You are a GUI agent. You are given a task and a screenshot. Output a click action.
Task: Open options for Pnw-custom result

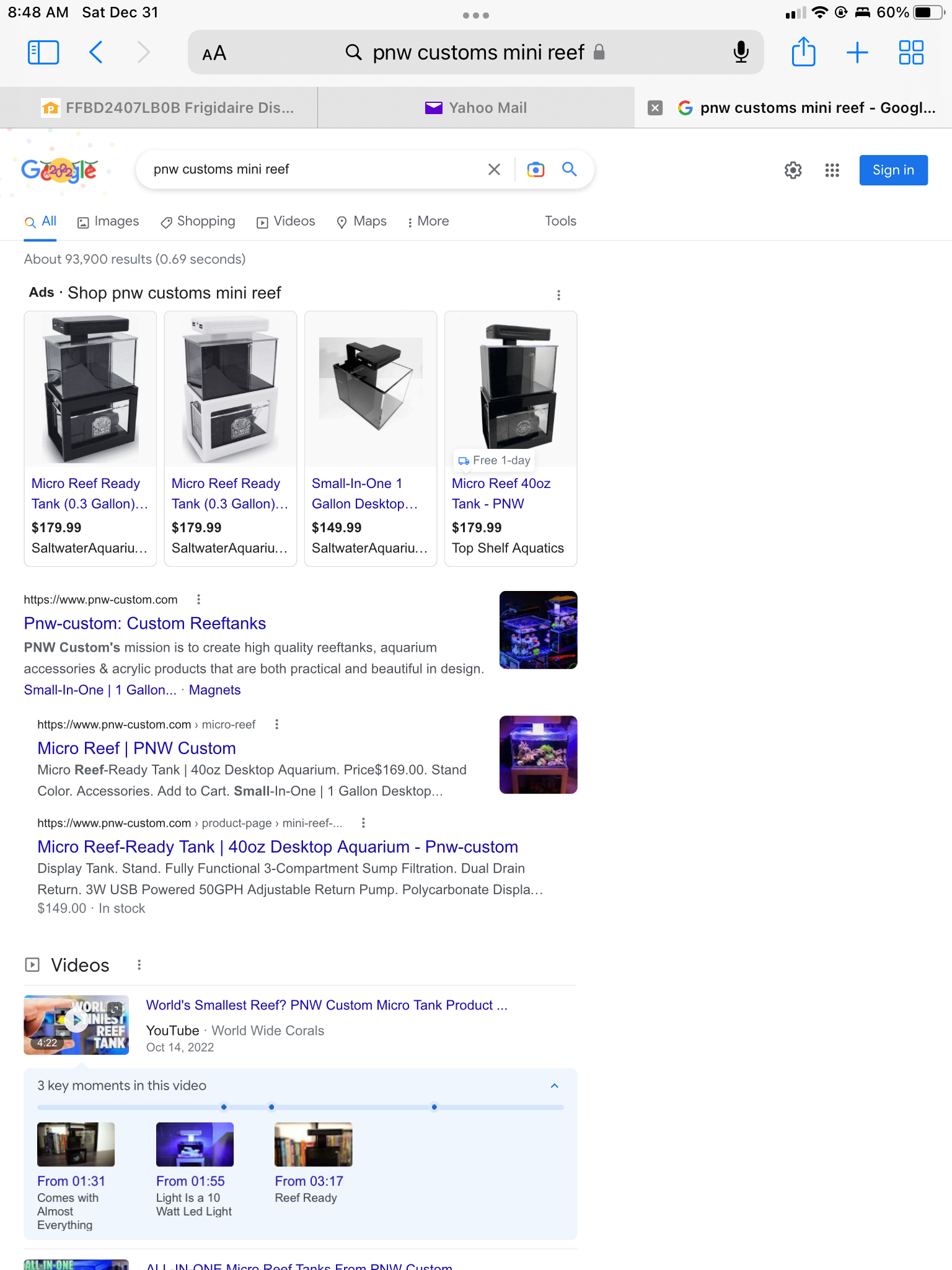(198, 600)
